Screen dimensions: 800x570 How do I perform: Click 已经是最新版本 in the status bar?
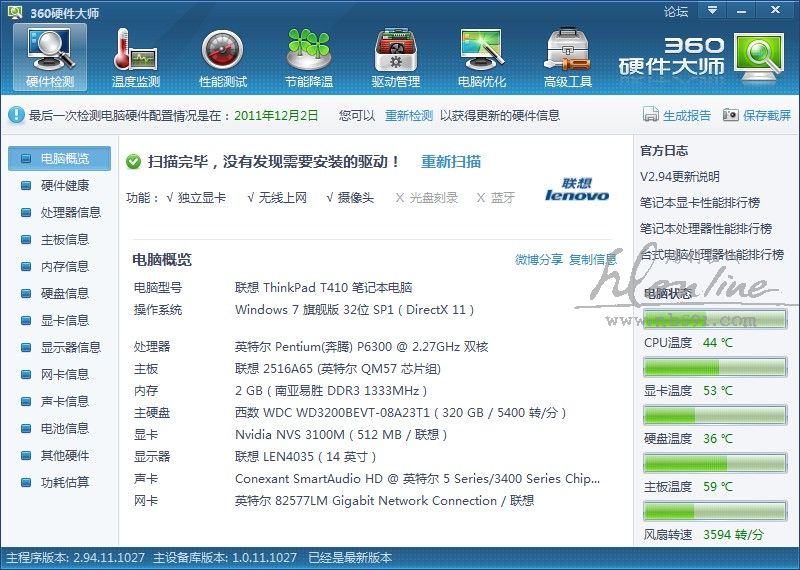point(350,558)
